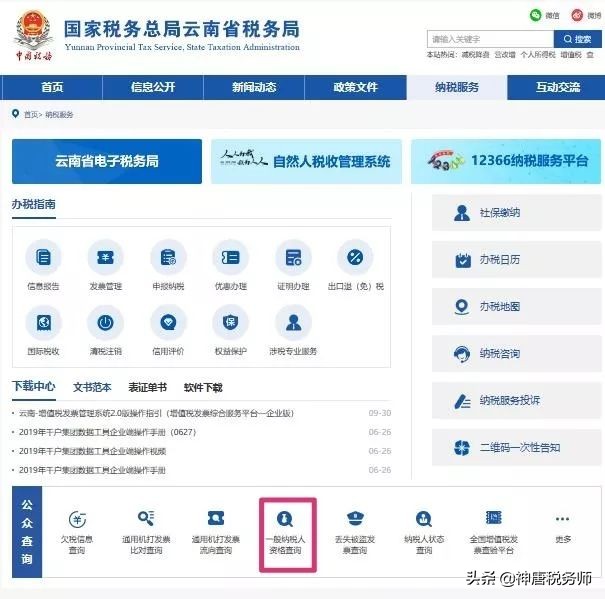The height and width of the screenshot is (599, 605).
Task: Click 首页 breadcrumb link
Action: point(30,115)
